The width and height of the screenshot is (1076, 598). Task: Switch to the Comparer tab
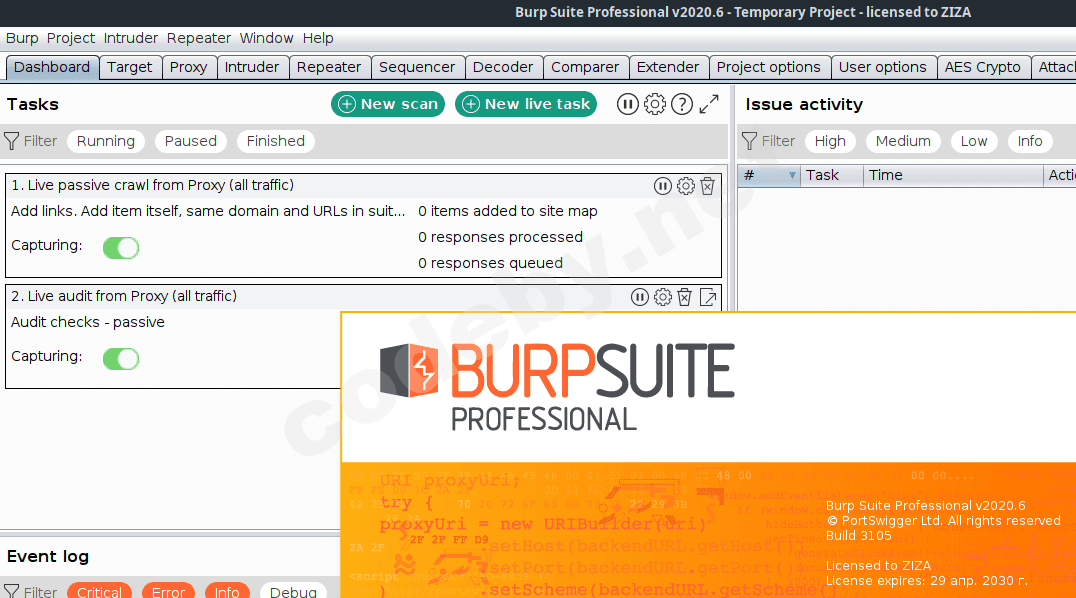(585, 67)
